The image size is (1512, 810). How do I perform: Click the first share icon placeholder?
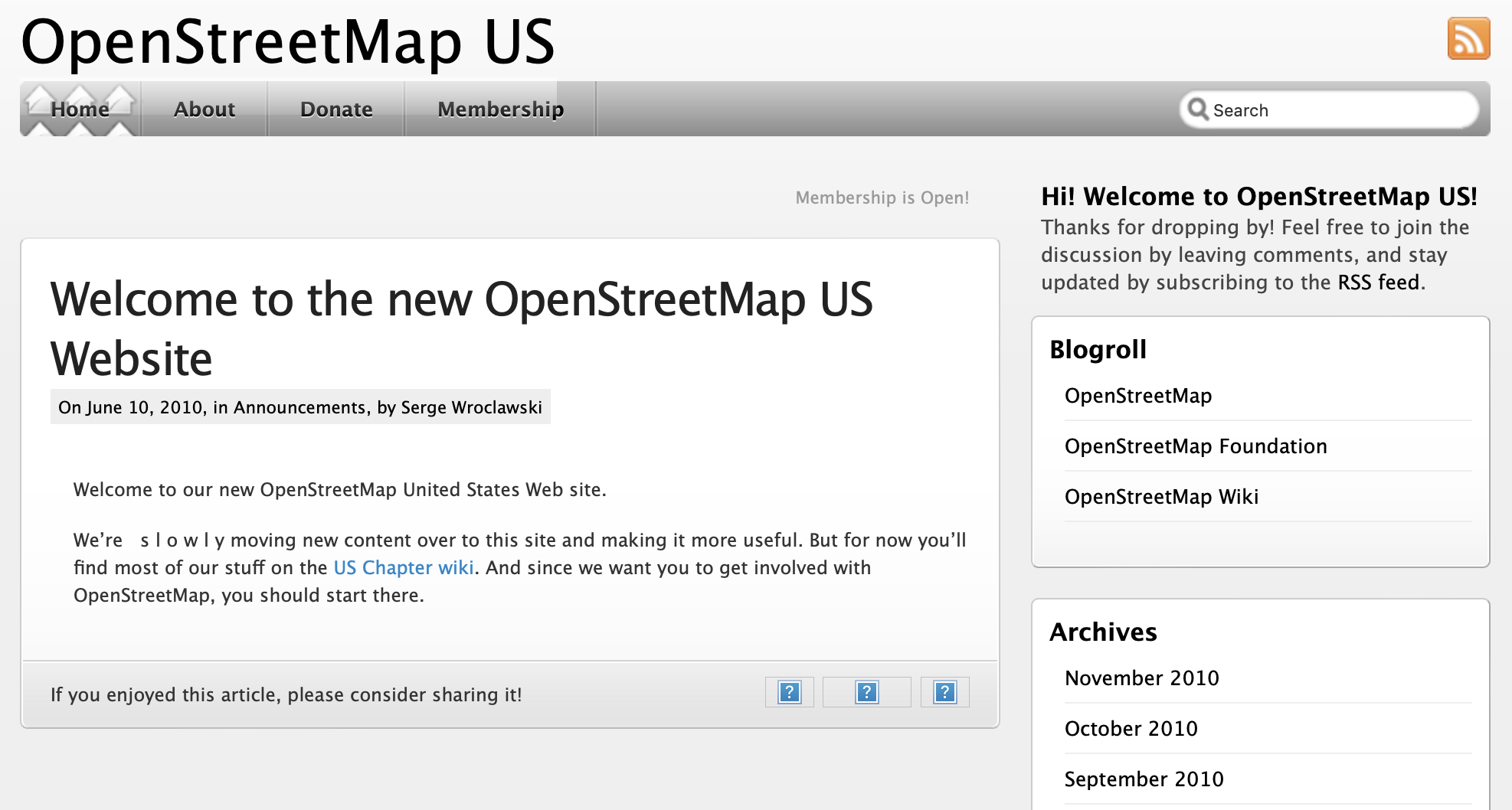coord(789,692)
